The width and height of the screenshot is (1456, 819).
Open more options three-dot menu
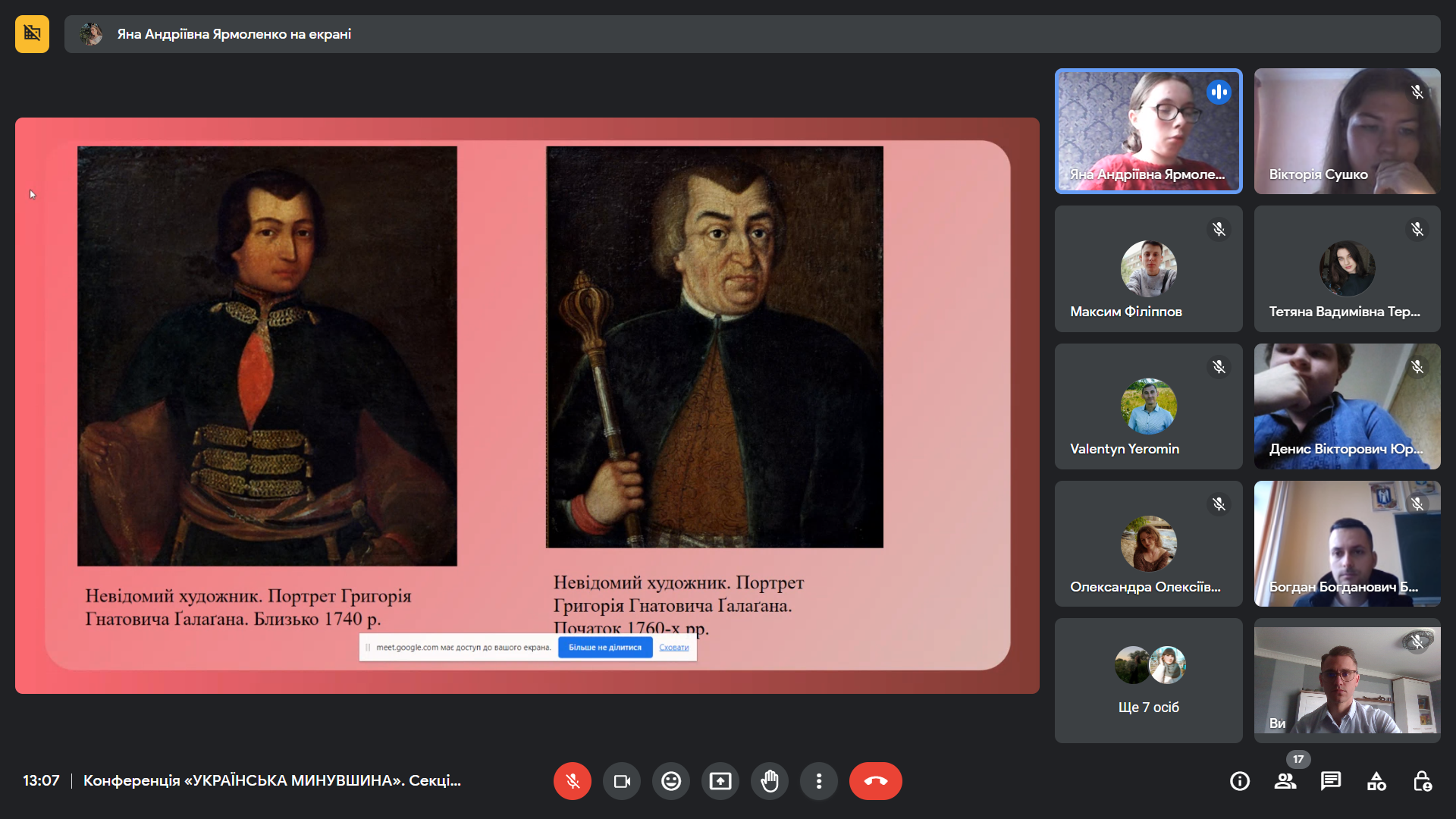pos(819,781)
